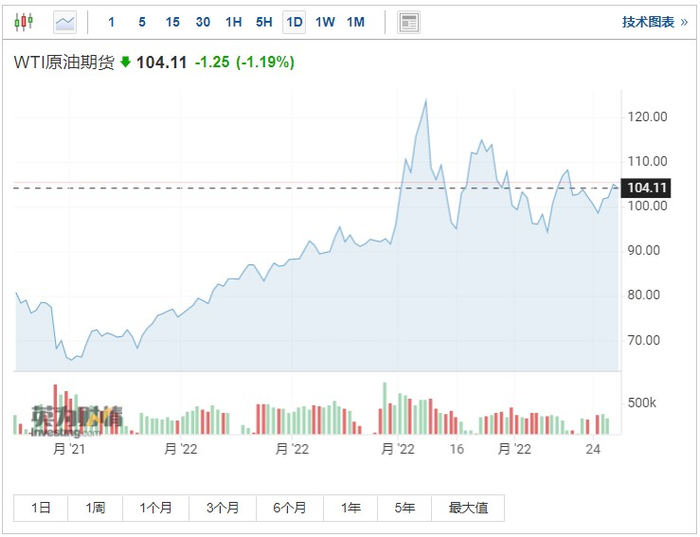Select the 1H interval
The width and height of the screenshot is (700, 537).
point(233,22)
